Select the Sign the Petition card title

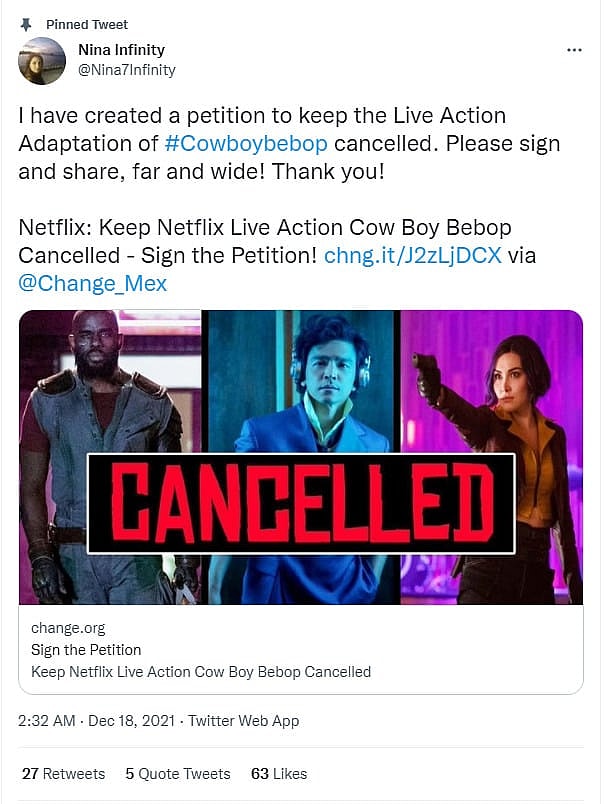pyautogui.click(x=86, y=650)
